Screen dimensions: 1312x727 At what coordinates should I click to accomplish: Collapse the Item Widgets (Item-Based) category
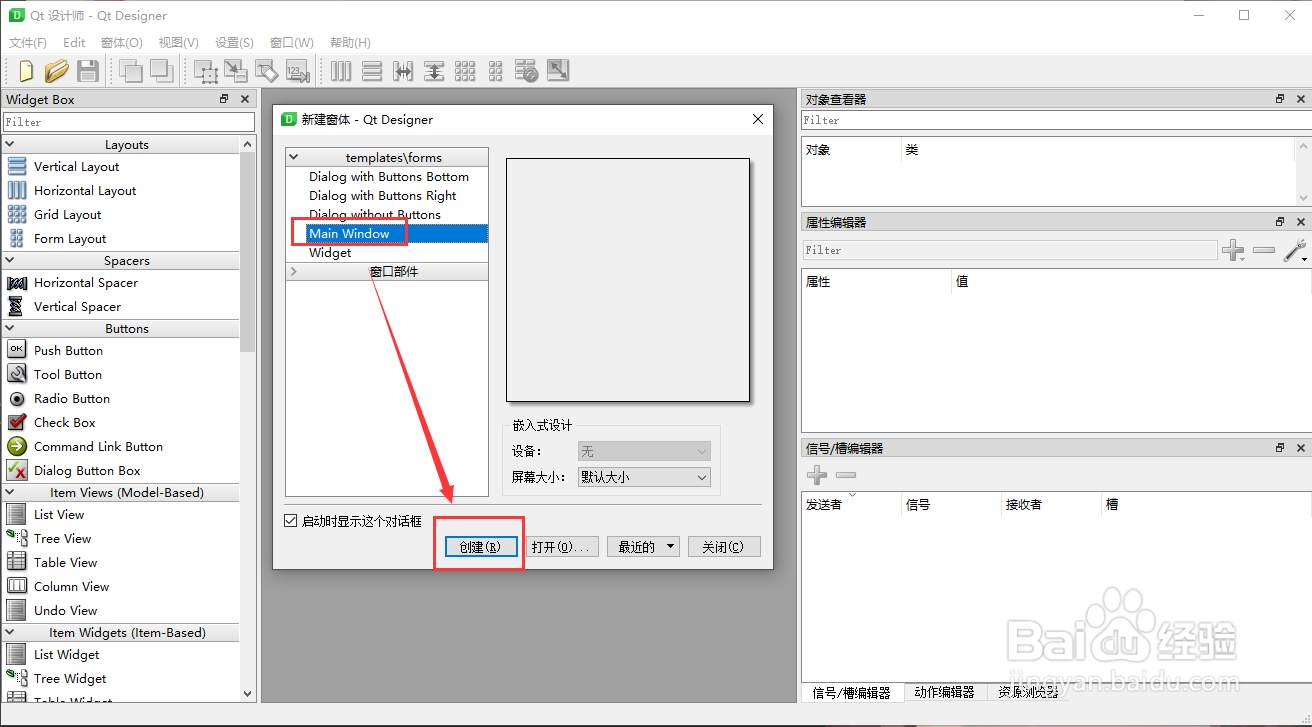coord(9,632)
